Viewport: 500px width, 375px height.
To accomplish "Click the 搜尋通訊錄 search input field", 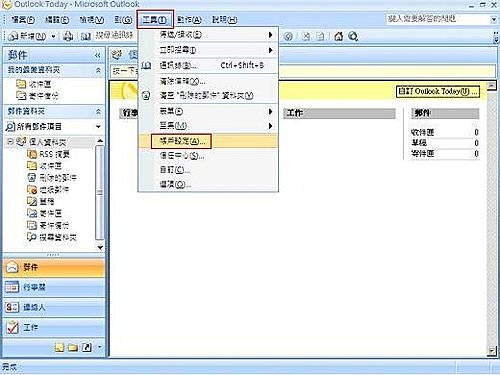I will tap(114, 35).
